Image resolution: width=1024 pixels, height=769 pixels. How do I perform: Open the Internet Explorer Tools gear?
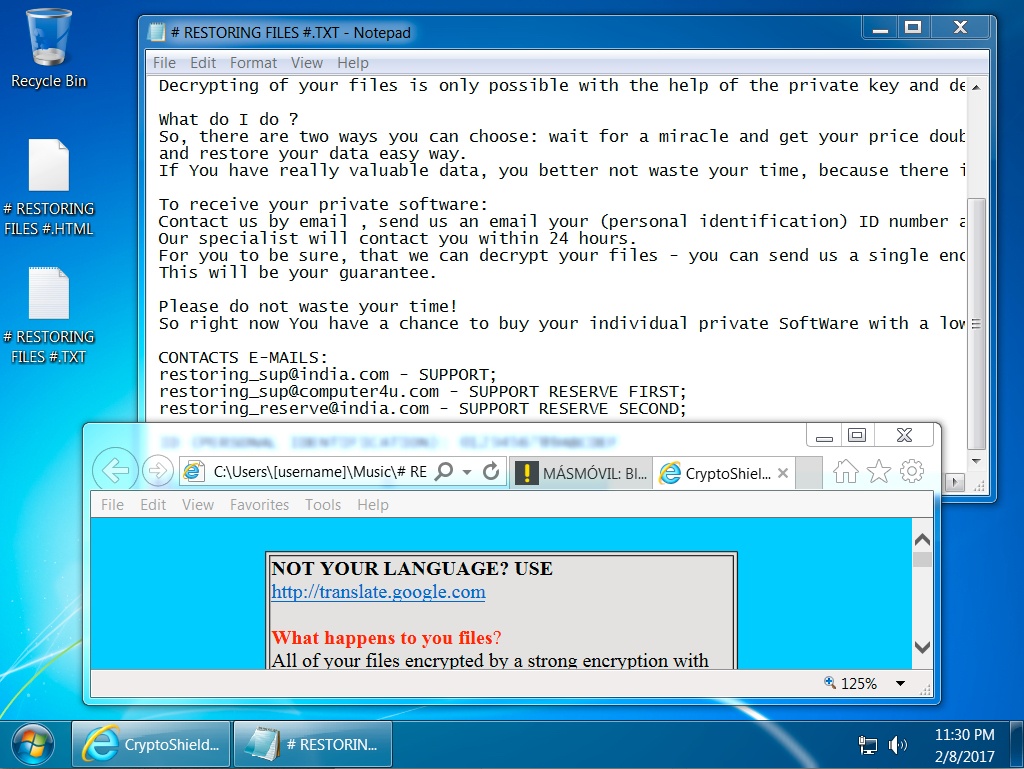tap(912, 471)
